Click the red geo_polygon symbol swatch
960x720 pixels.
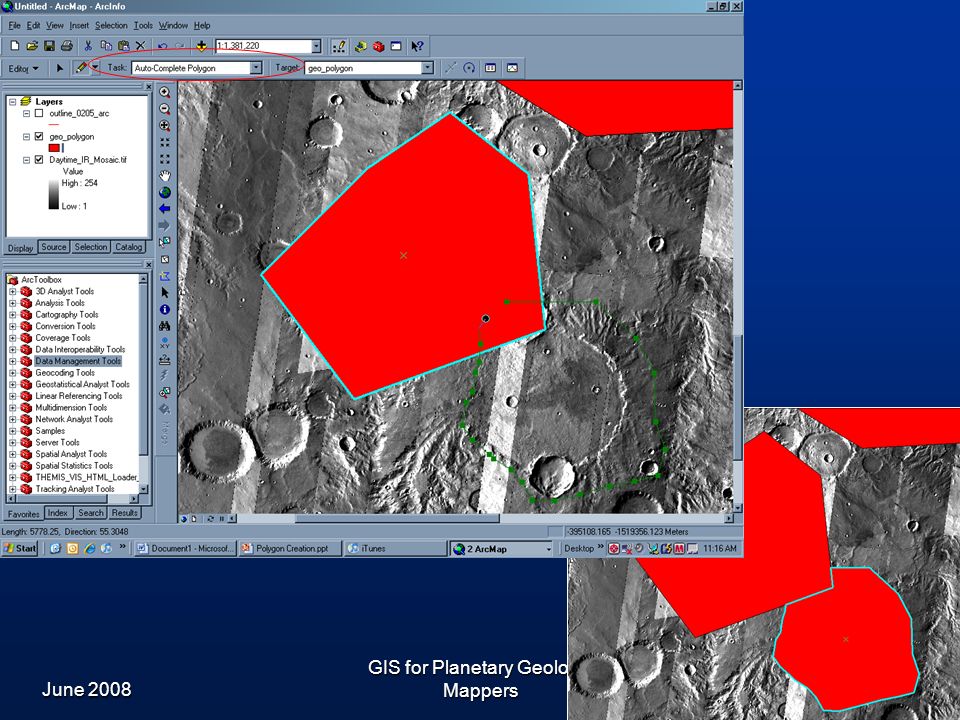(54, 148)
